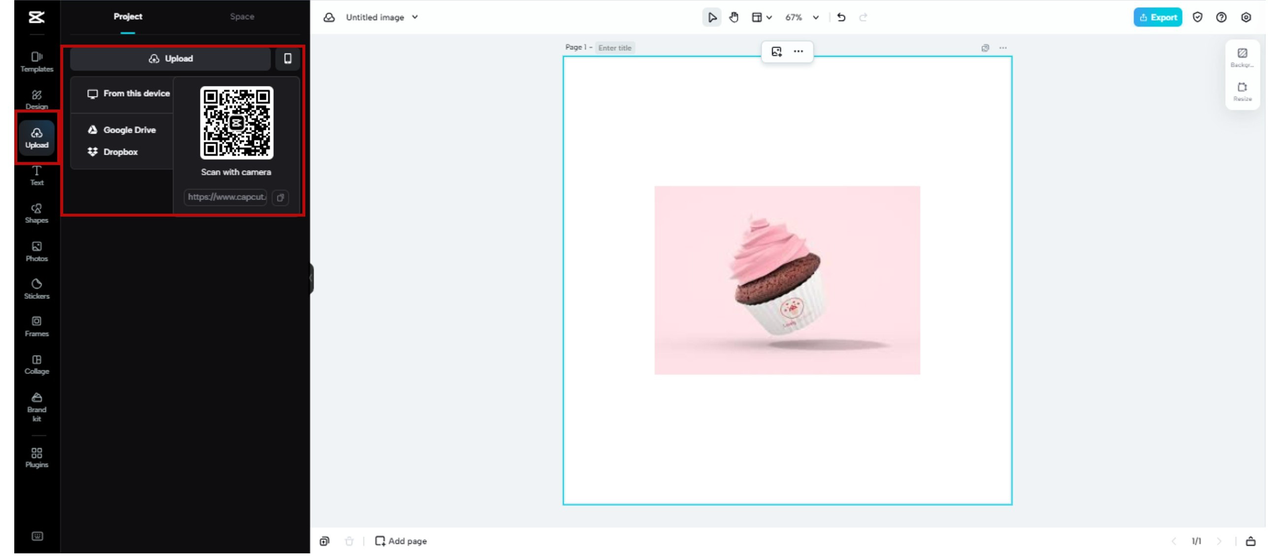Screen dimensions: 1280x558
Task: Click the https://www.capcut URL field
Action: click(x=227, y=197)
